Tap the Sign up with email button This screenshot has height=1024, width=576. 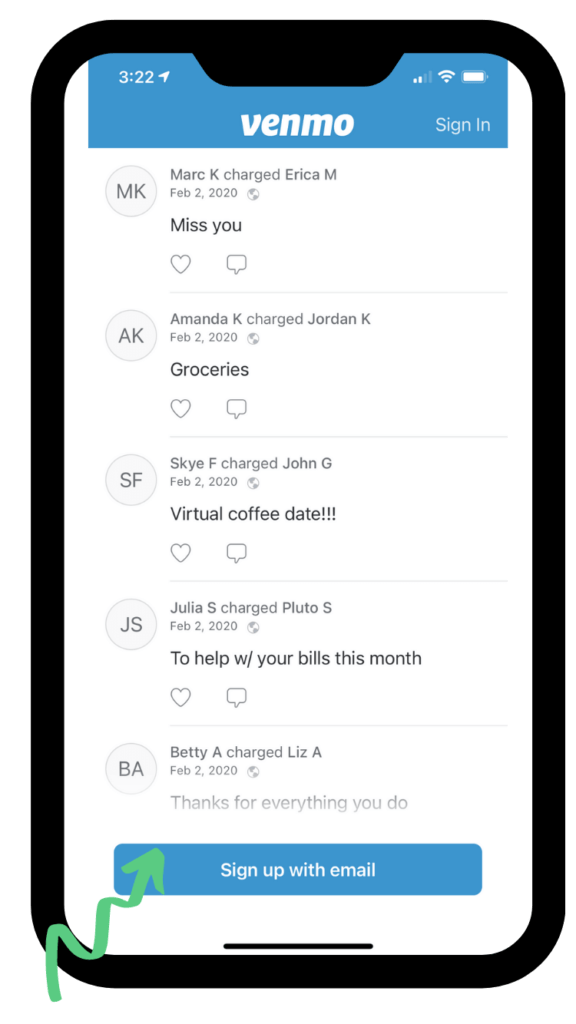(x=298, y=869)
